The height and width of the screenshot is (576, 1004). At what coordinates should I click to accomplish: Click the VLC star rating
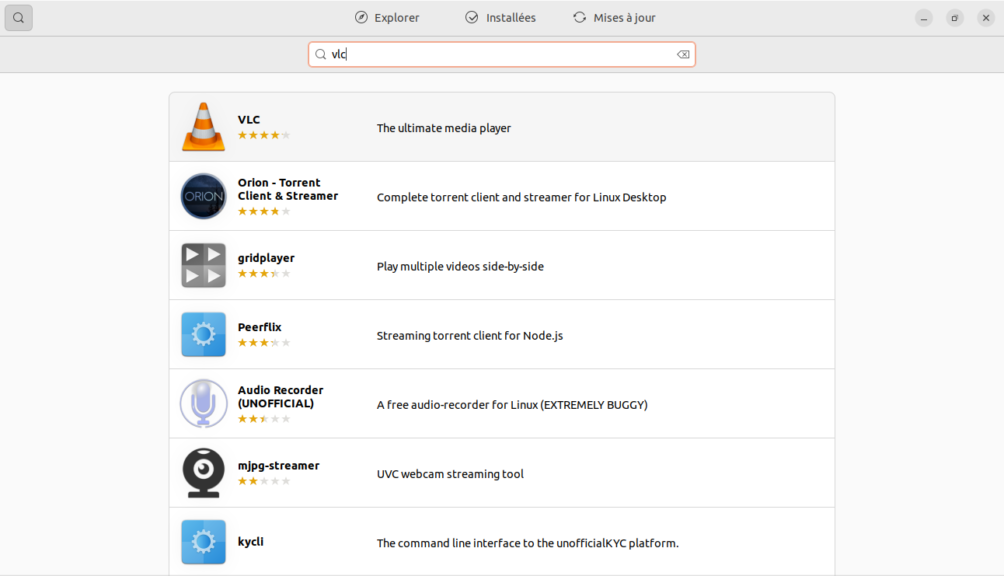pos(264,135)
